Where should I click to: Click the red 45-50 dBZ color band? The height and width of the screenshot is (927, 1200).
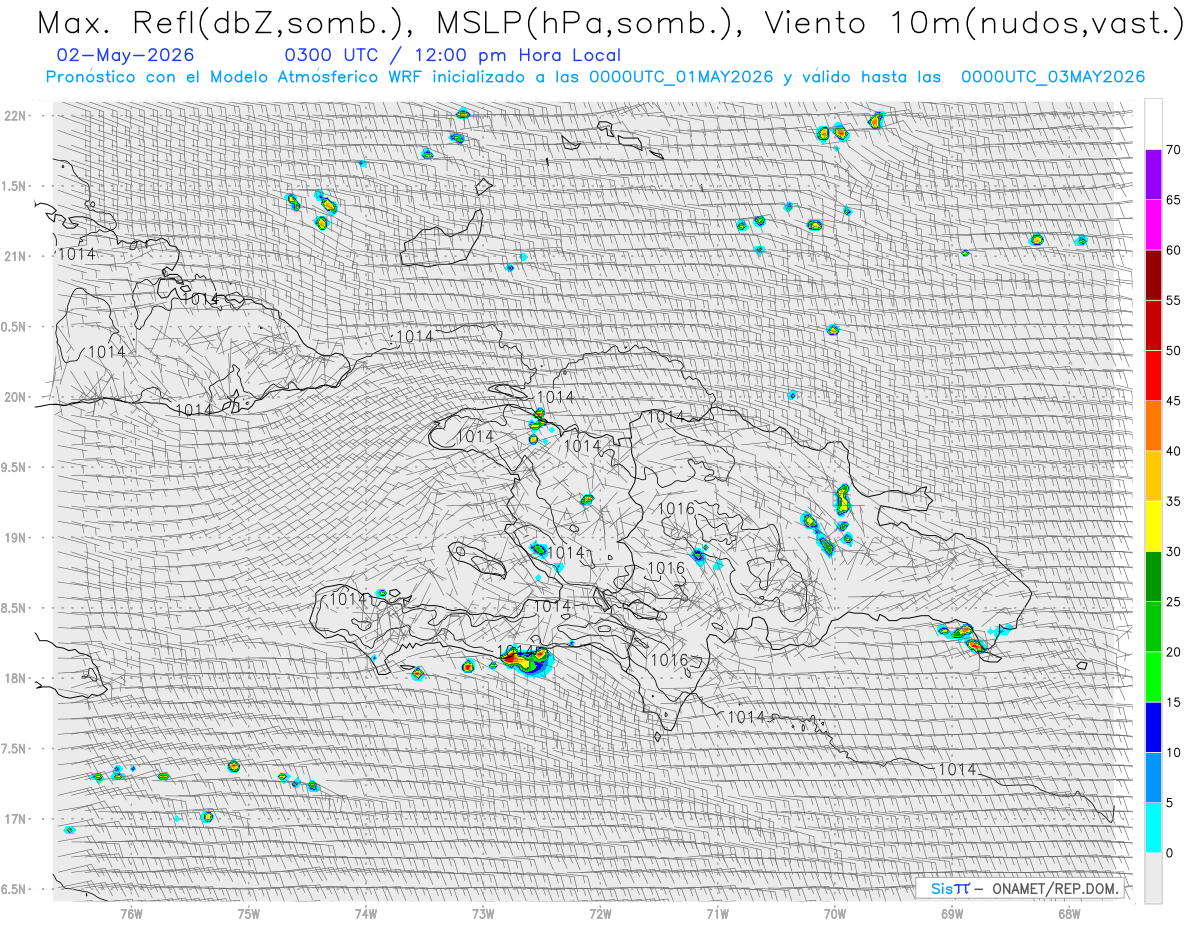pos(1153,376)
